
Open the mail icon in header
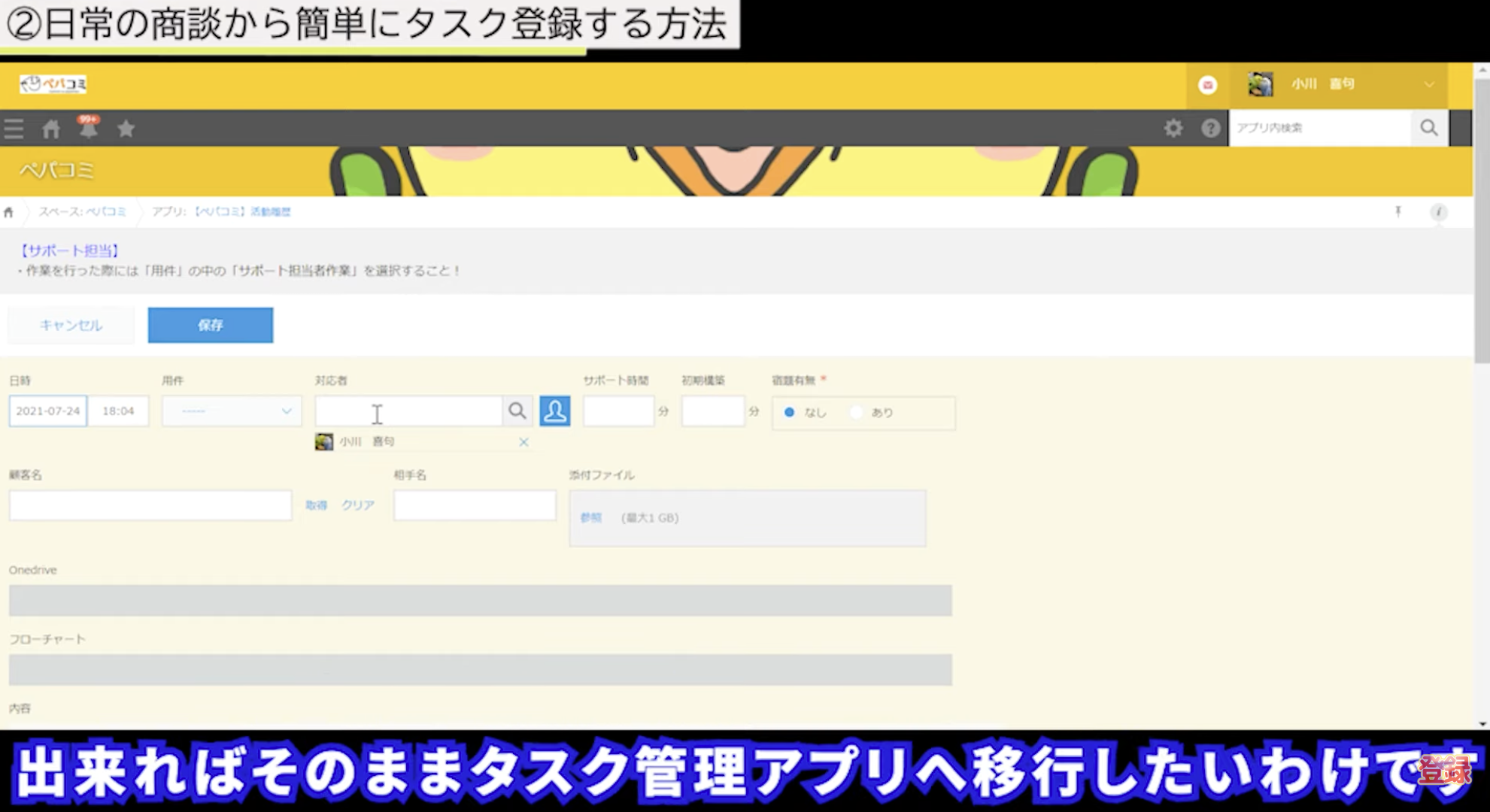click(x=1207, y=85)
